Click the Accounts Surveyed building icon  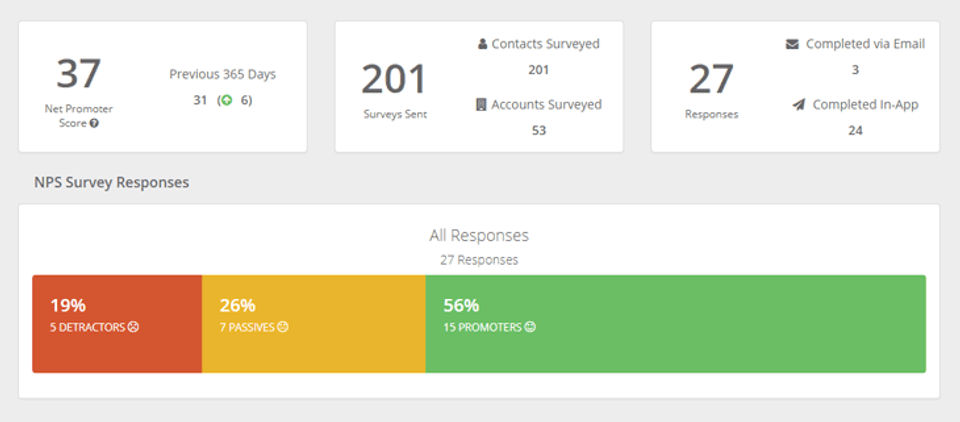click(x=481, y=105)
